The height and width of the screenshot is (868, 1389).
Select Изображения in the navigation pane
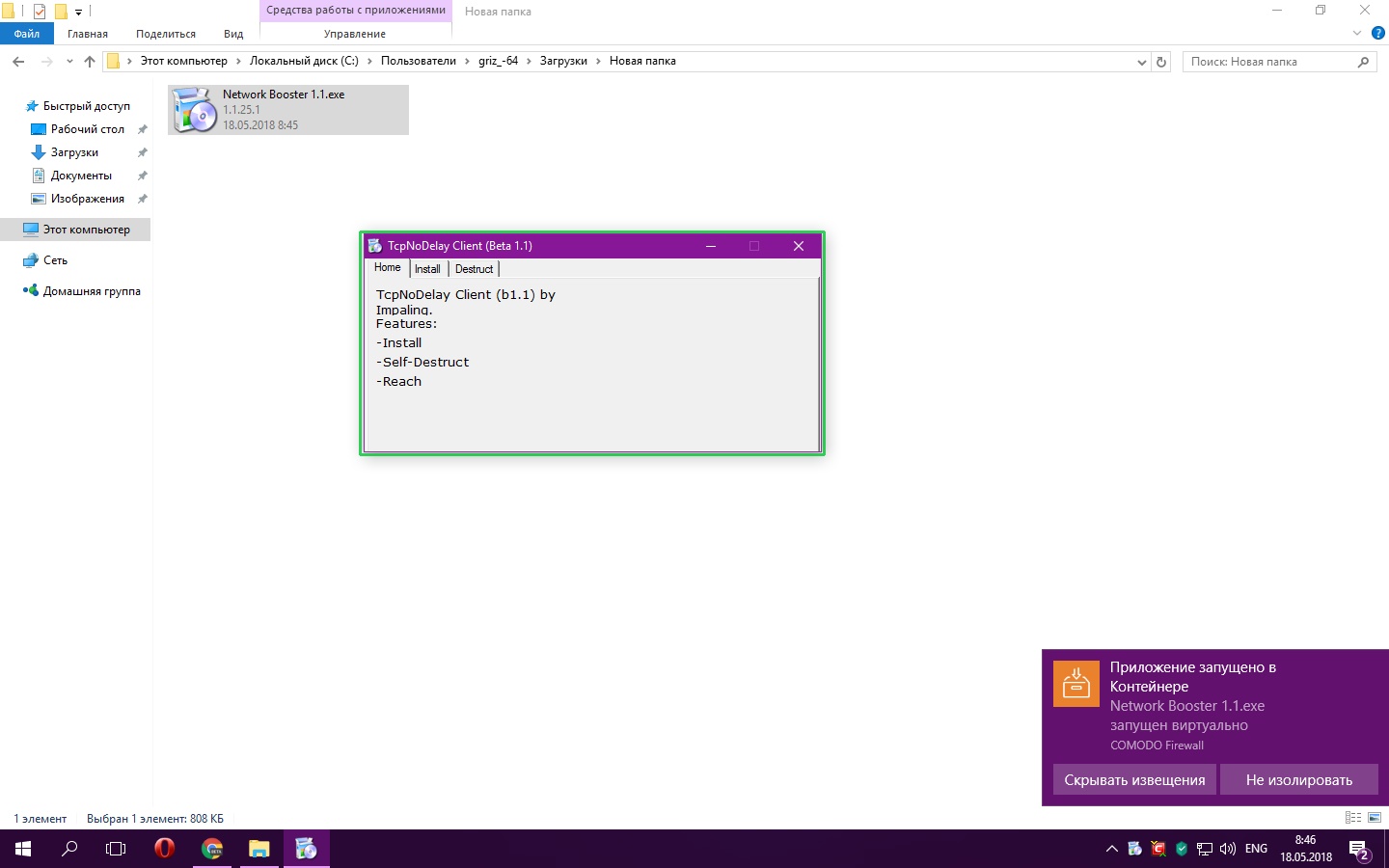click(x=87, y=199)
